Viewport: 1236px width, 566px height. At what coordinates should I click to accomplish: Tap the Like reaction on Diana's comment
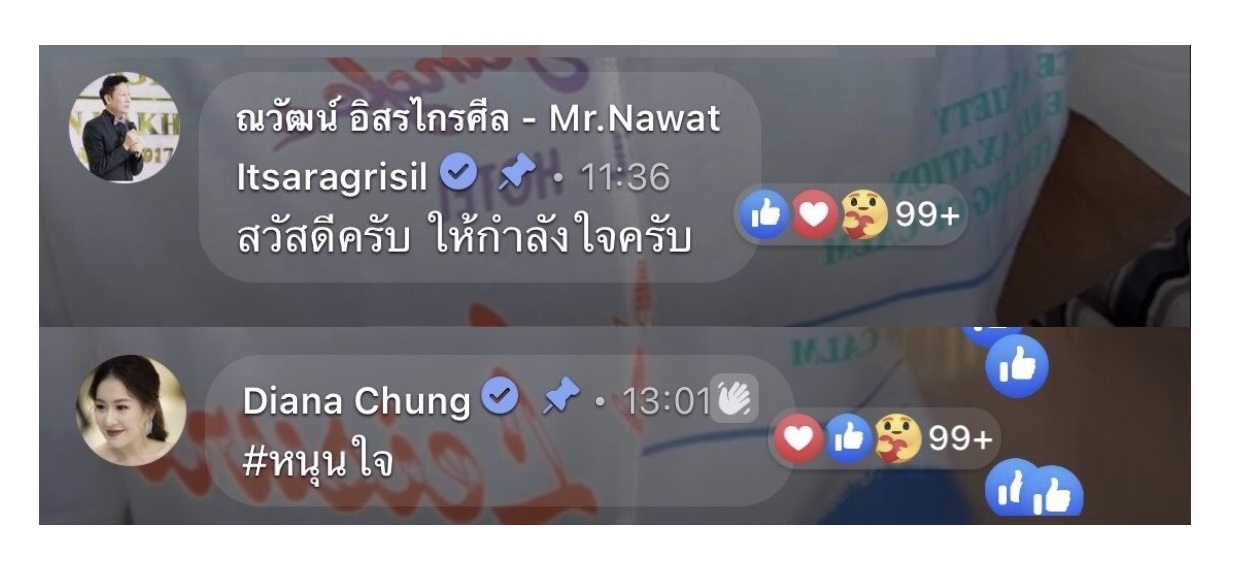pyautogui.click(x=850, y=439)
